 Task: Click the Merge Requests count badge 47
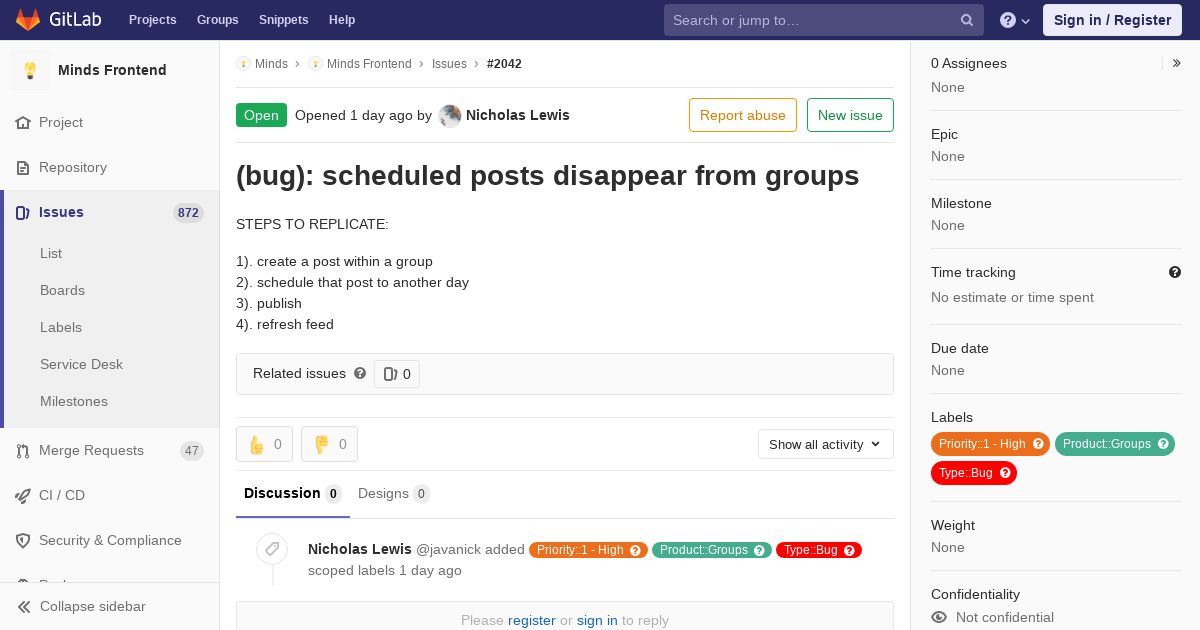[x=192, y=451]
